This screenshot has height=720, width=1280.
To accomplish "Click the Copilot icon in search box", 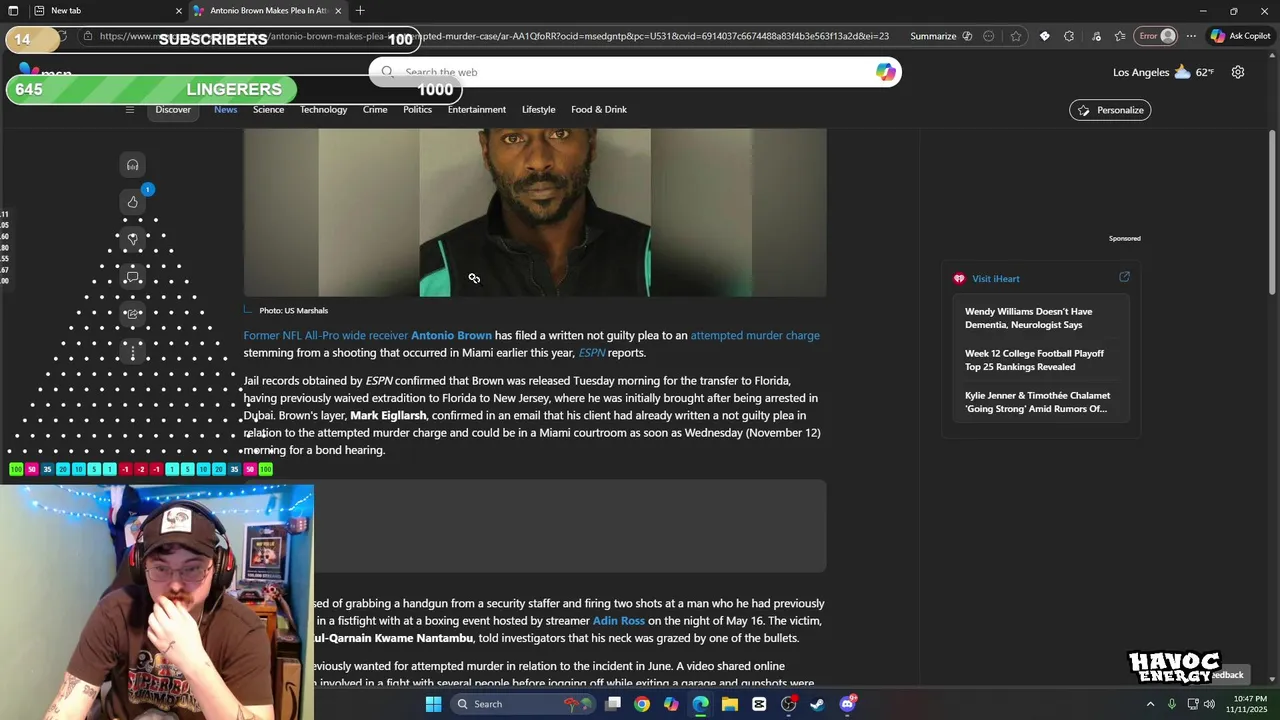I will 885,72.
